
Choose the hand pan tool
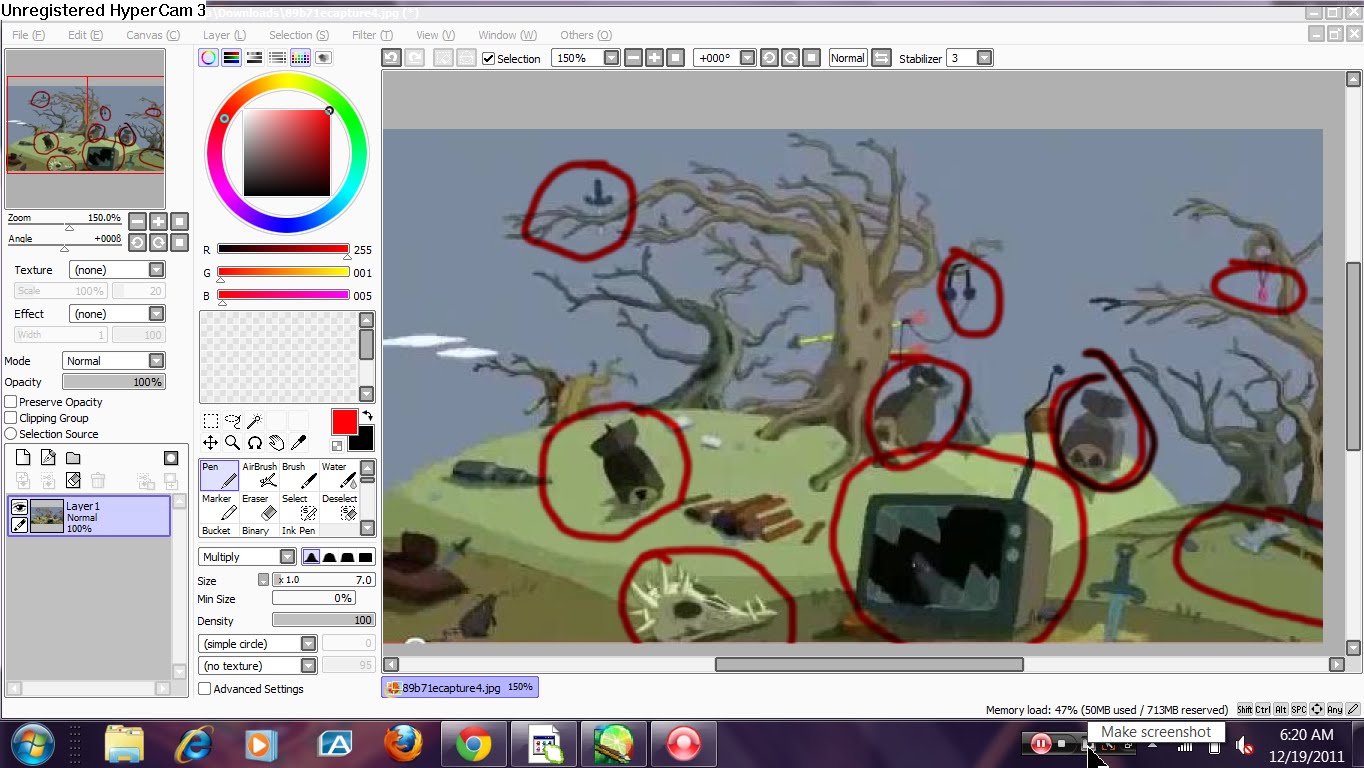[x=276, y=442]
